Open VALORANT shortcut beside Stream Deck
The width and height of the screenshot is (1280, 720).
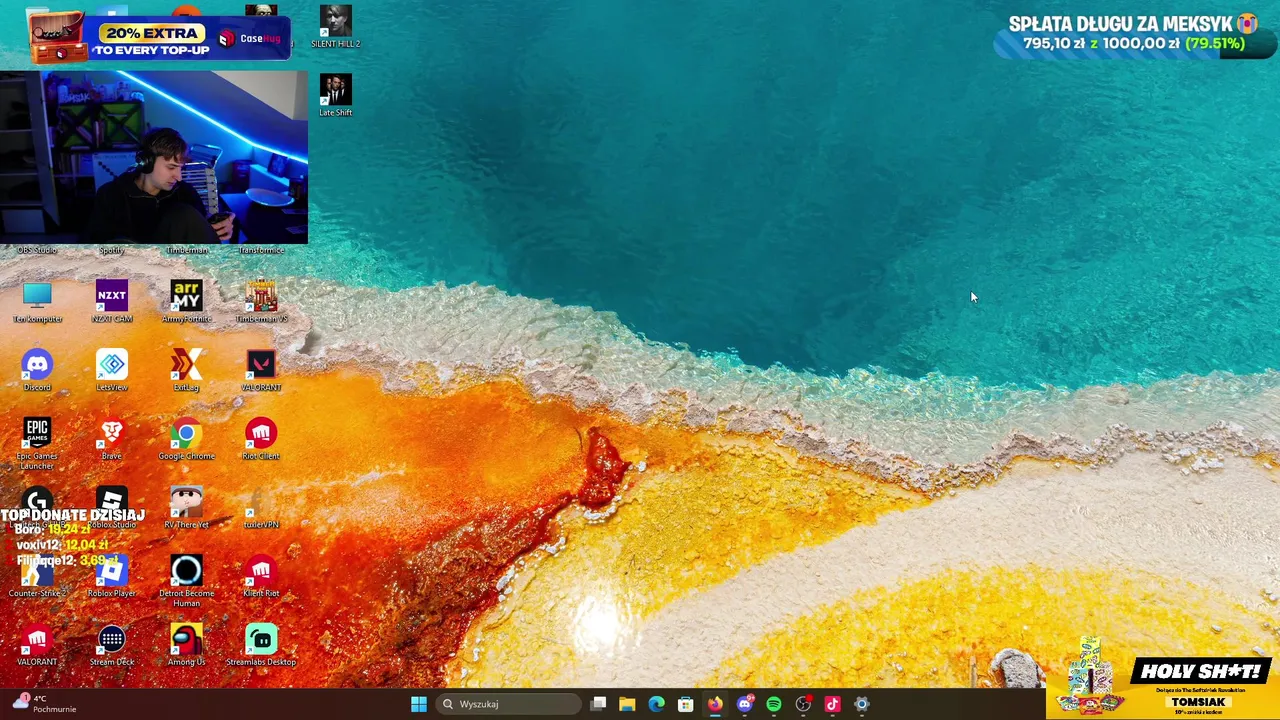[x=37, y=645]
